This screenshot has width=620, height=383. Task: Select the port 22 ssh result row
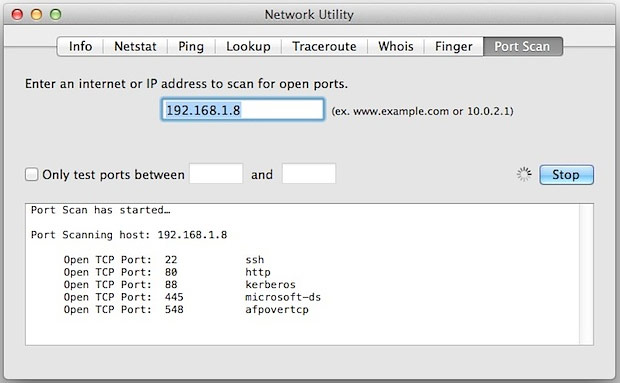pyautogui.click(x=164, y=260)
